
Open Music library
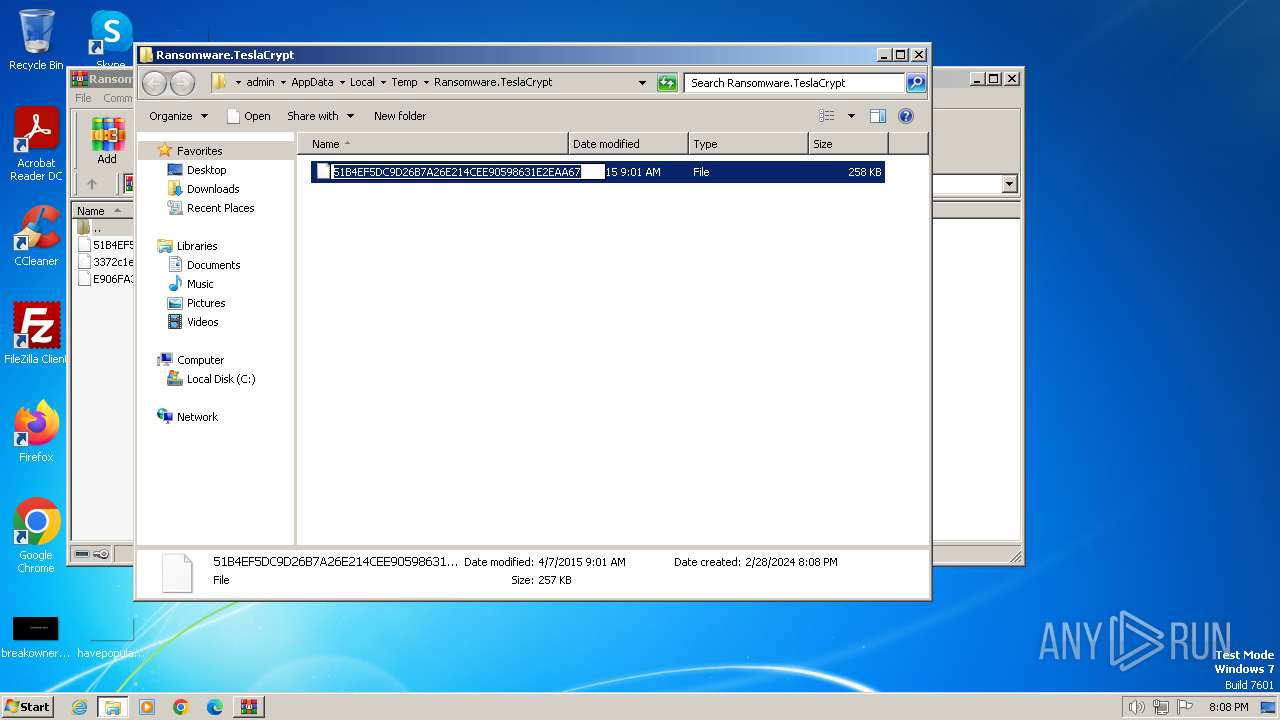coord(200,284)
